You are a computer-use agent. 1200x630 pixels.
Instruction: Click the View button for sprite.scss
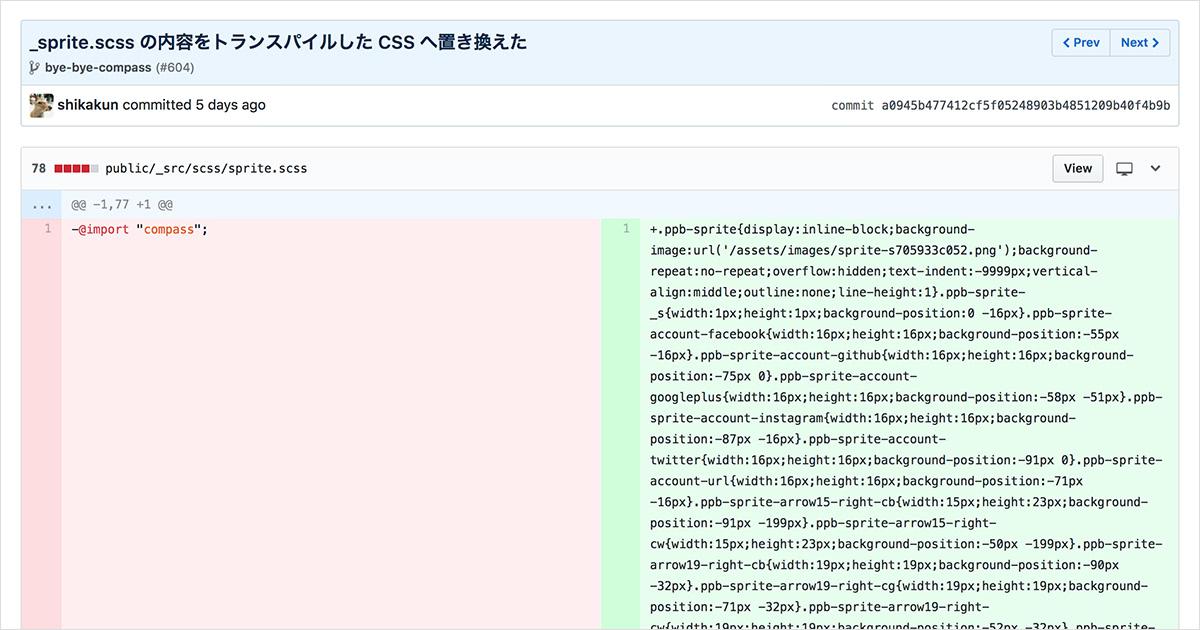click(1077, 168)
